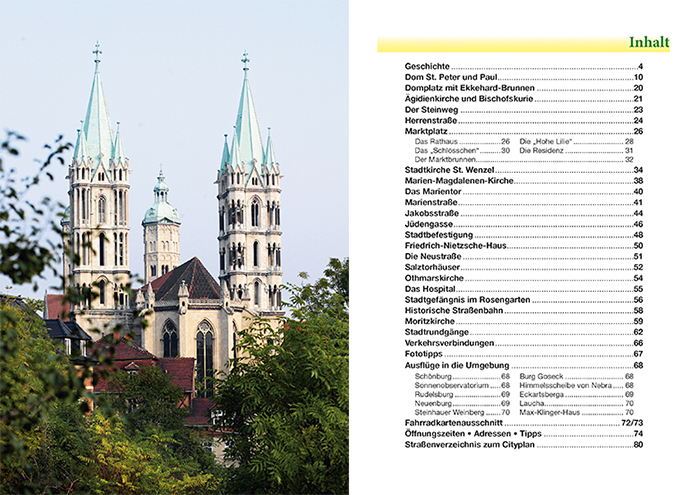Select the 'Jakobsstraße' entry
The height and width of the screenshot is (495, 698).
(524, 213)
